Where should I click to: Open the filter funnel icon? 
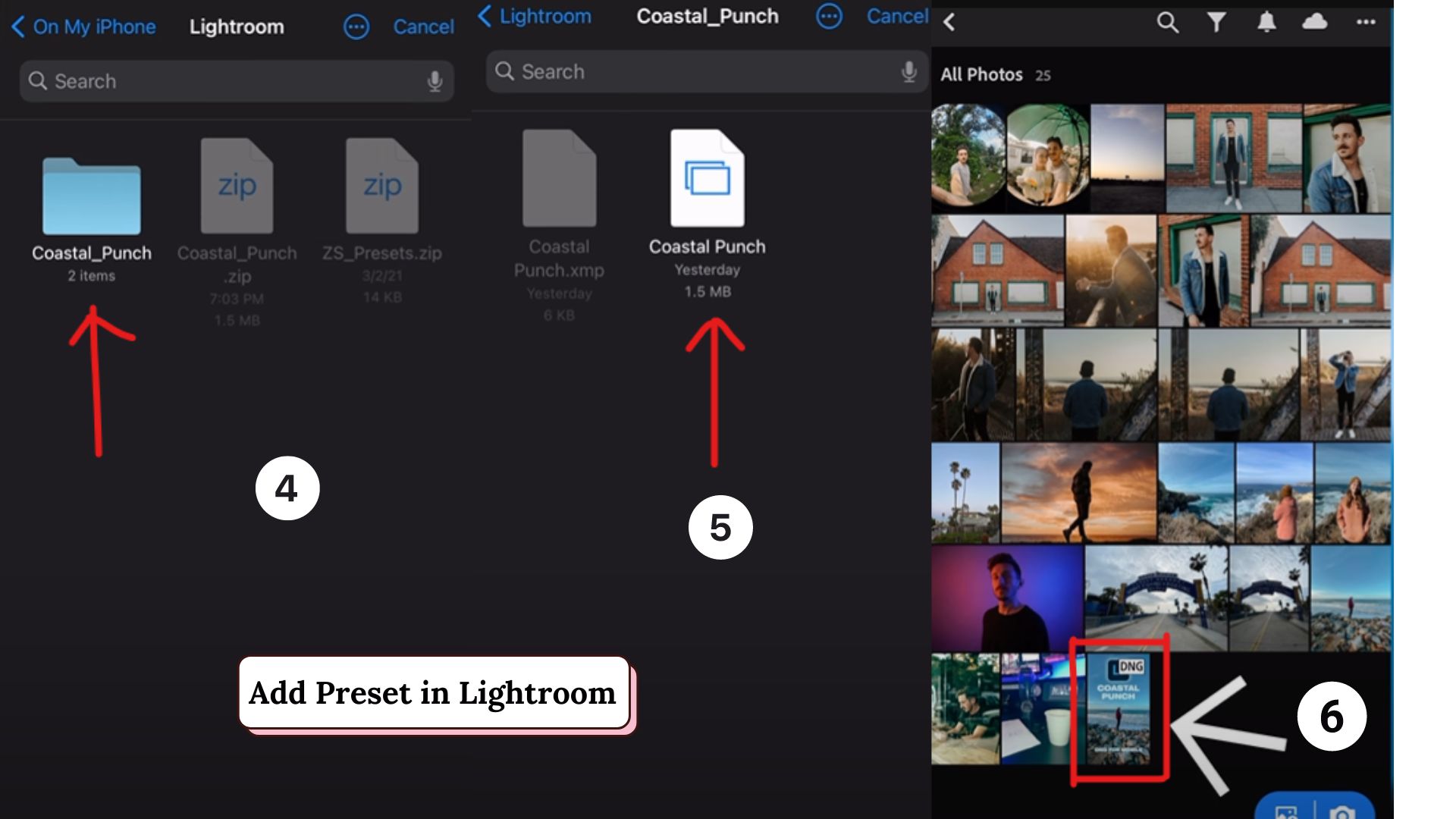pyautogui.click(x=1217, y=22)
